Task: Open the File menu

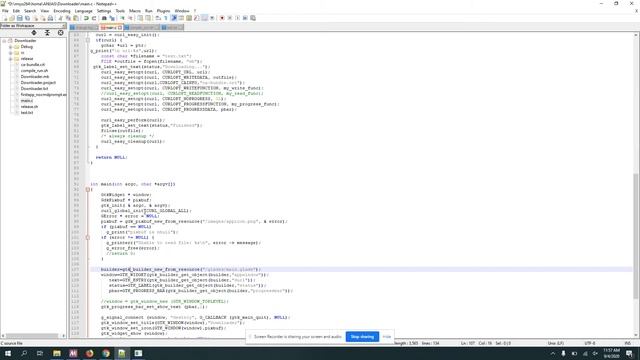Action: click(5, 11)
